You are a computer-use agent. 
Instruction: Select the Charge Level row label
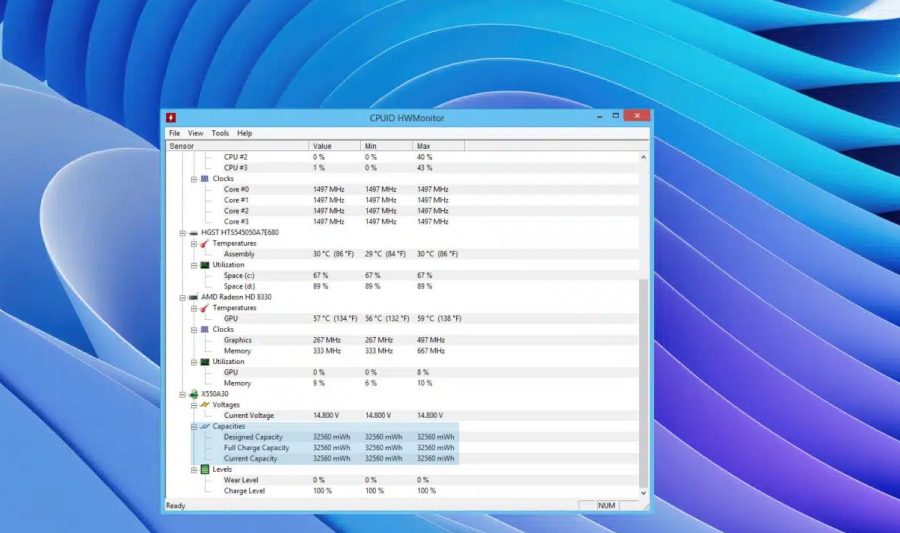point(244,491)
